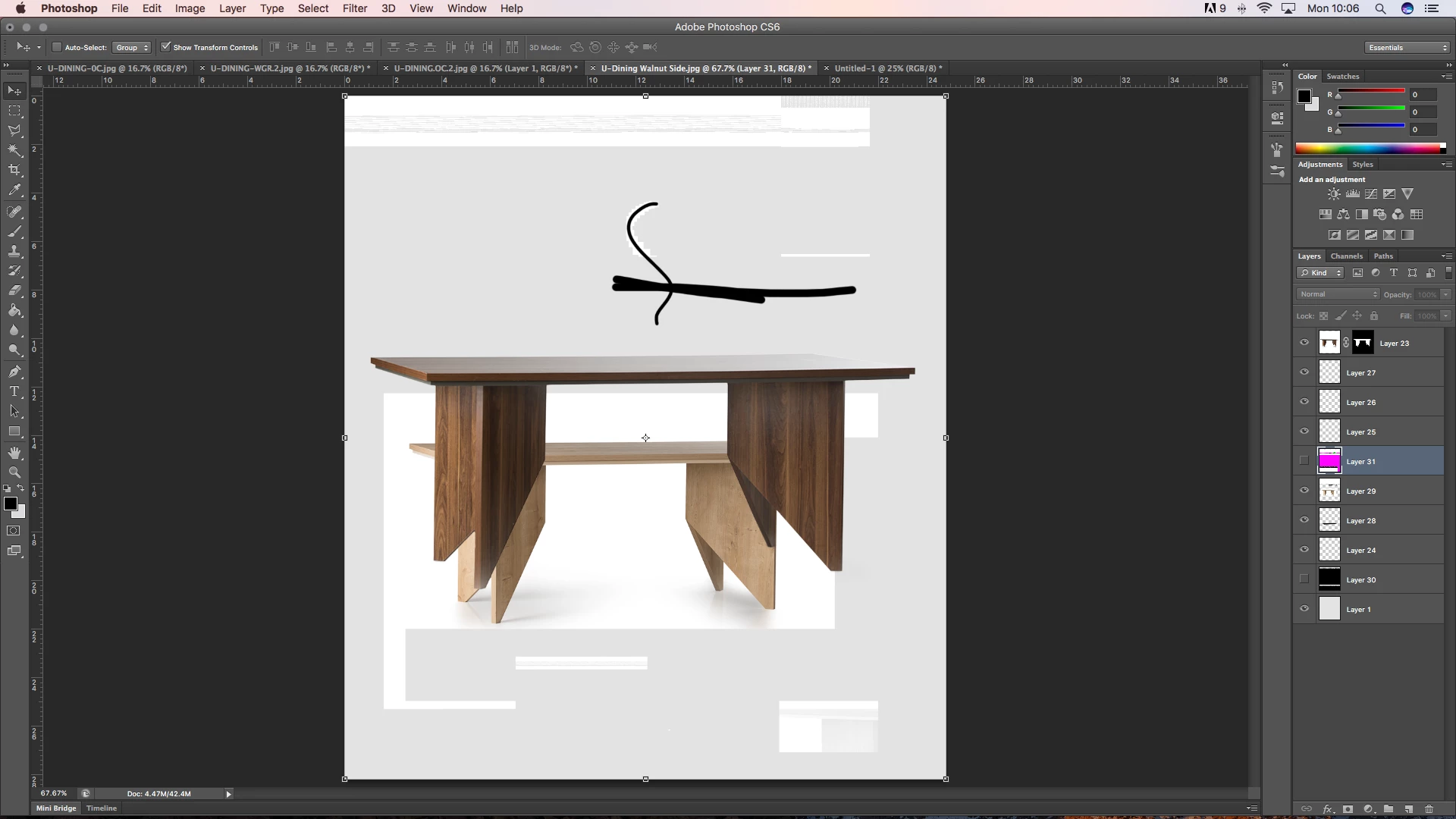The height and width of the screenshot is (819, 1456).
Task: Select the Hand tool
Action: tap(14, 453)
